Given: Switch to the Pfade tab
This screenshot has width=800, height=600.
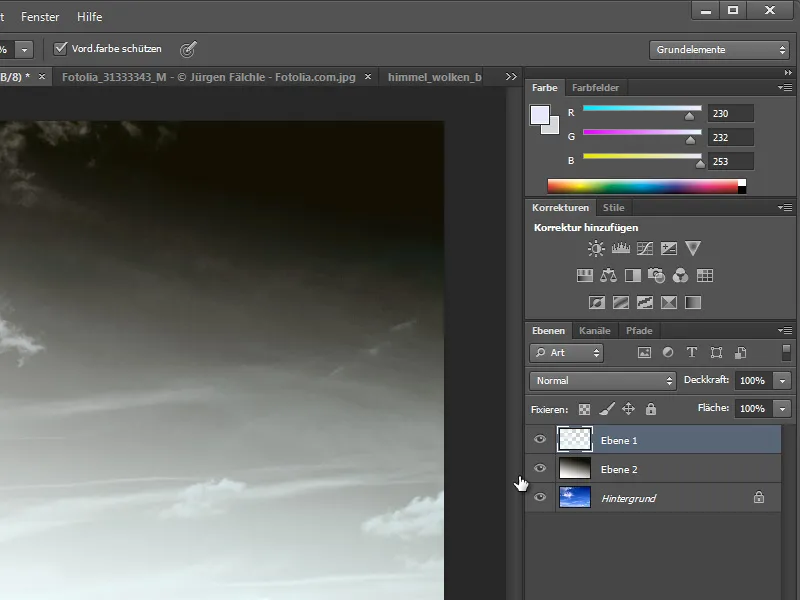Looking at the screenshot, I should 639,331.
